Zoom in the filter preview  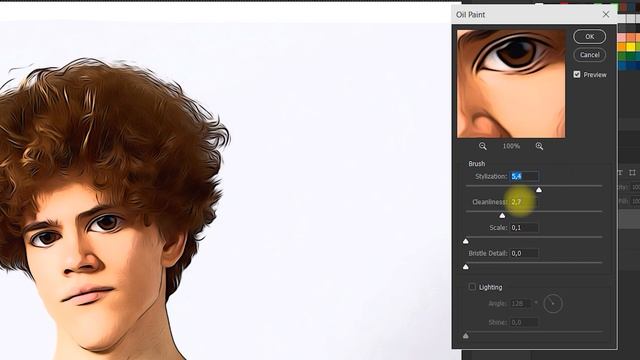click(539, 146)
